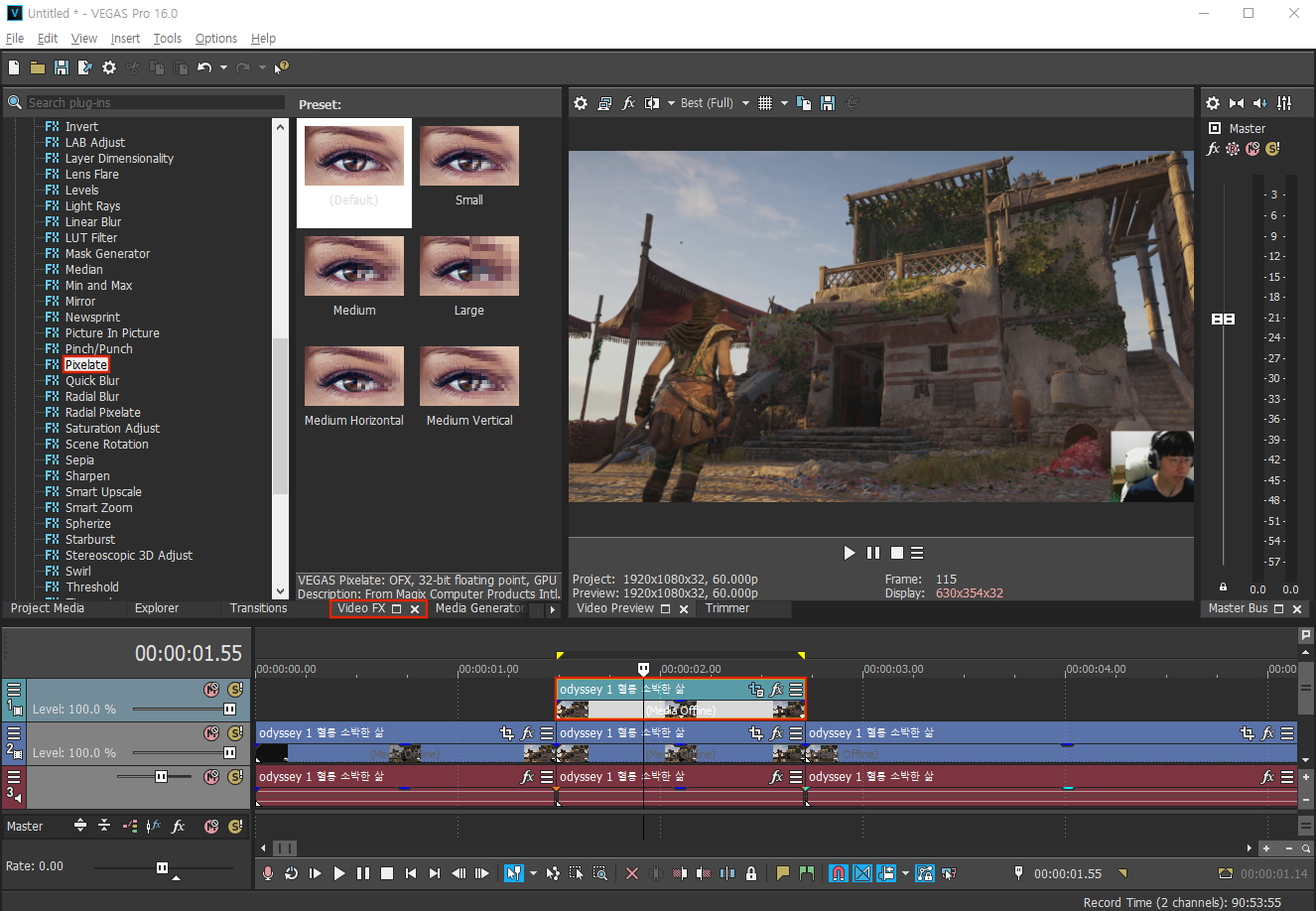Viewport: 1316px width, 911px height.
Task: Open the Tools menu
Action: tap(168, 38)
